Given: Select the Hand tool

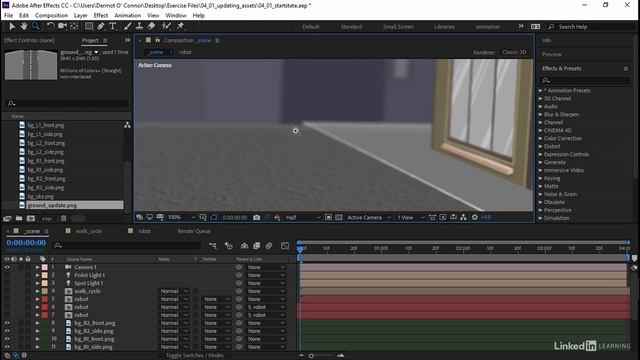Looking at the screenshot, I should click(x=24, y=27).
